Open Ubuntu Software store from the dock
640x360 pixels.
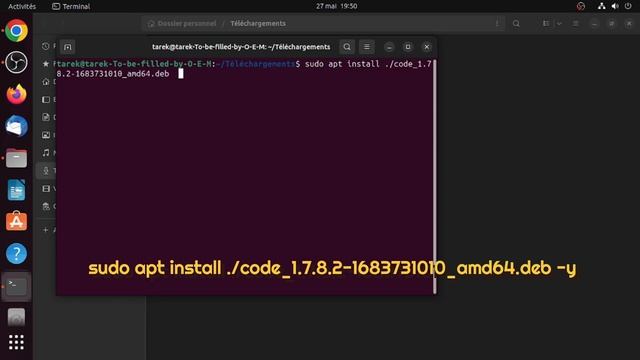point(16,221)
